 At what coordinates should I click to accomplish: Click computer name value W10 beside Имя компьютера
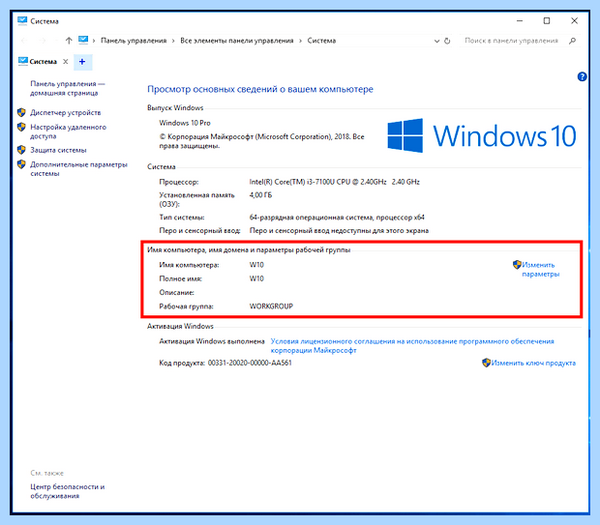click(256, 265)
